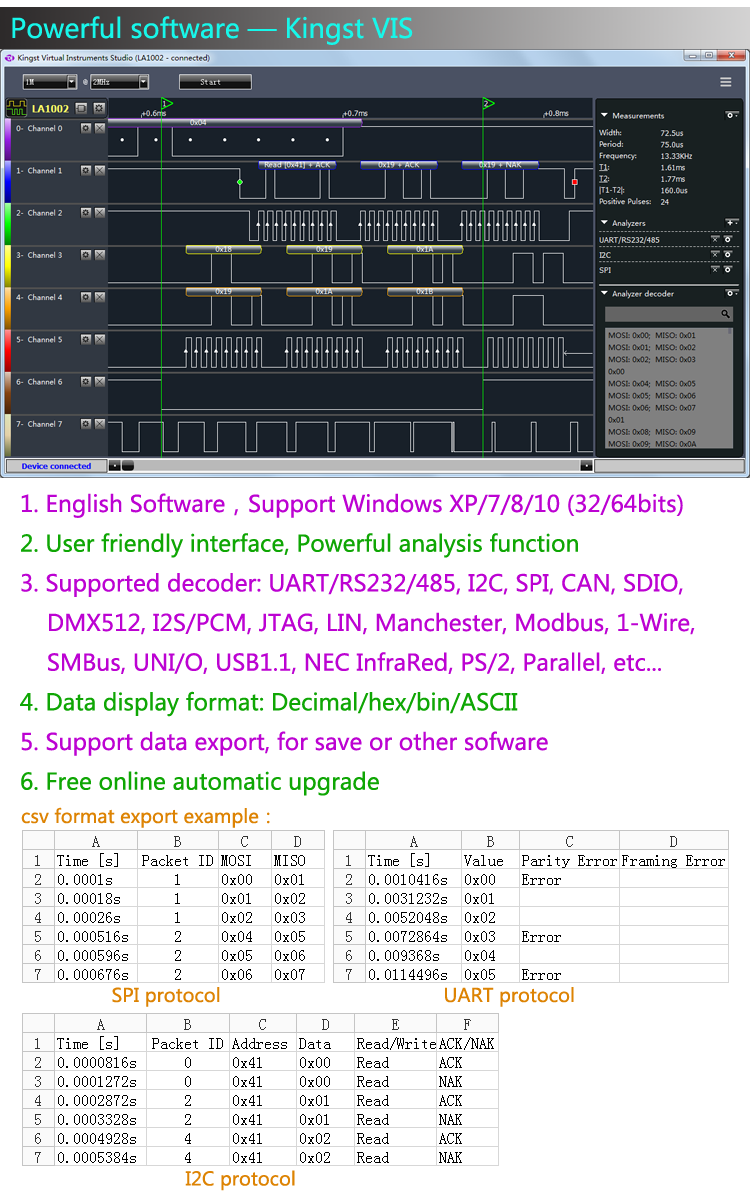Select decoder row MOSI: 0x08; MISO: 0x09
Image resolution: width=750 pixels, height=1200 pixels.
(652, 432)
